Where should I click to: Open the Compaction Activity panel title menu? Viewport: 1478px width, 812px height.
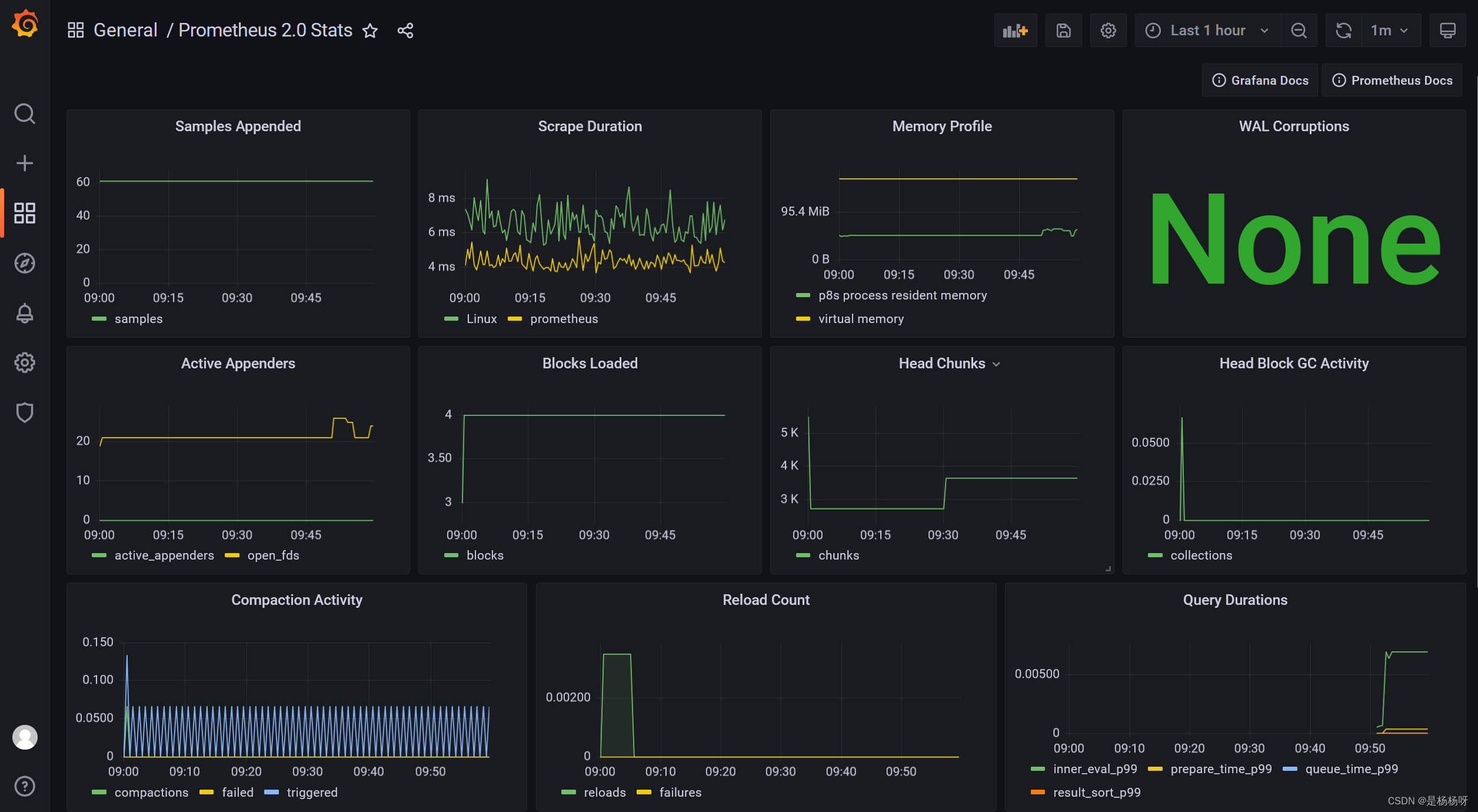[297, 600]
